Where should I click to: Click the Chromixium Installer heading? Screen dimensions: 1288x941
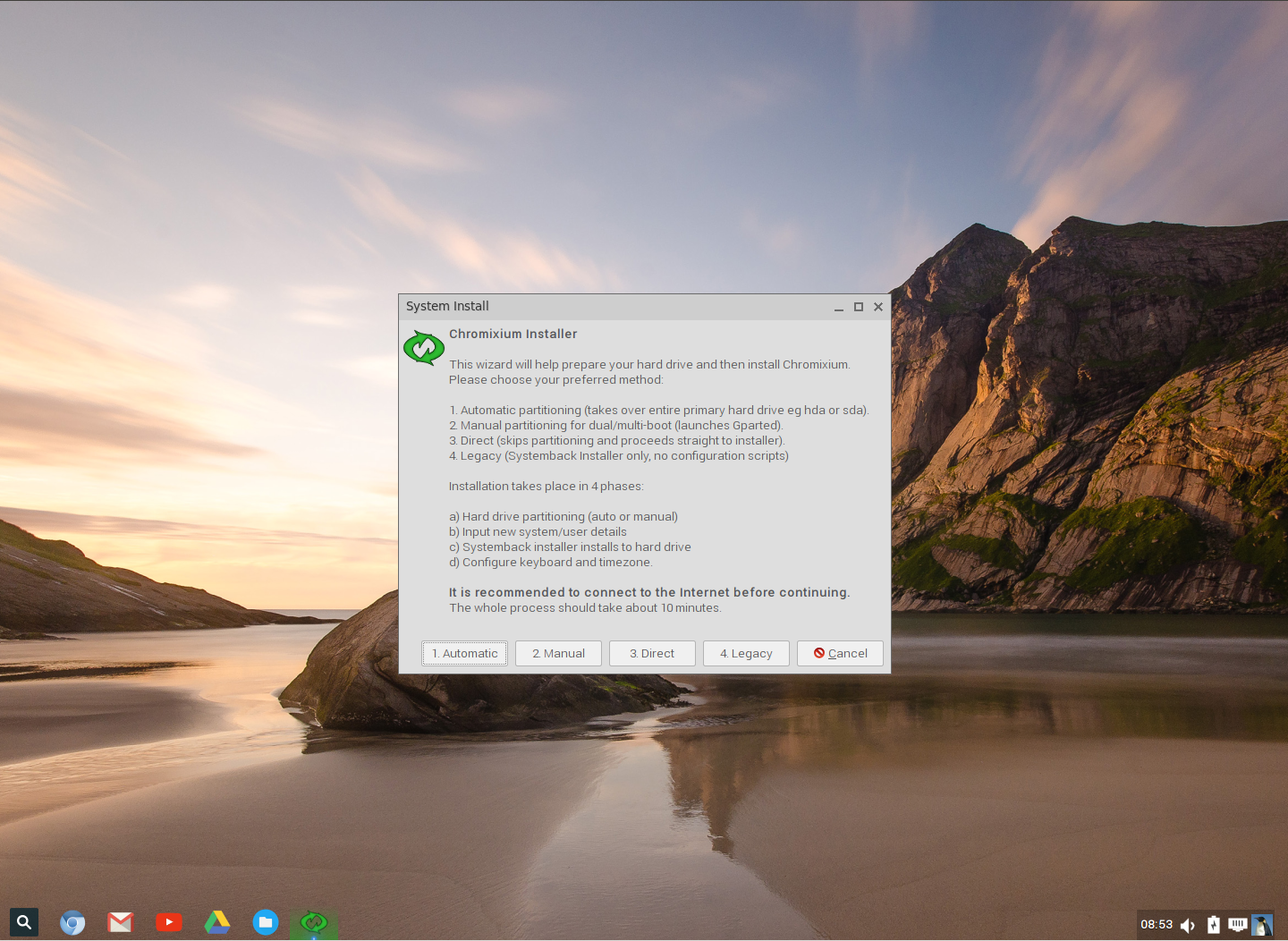(513, 334)
